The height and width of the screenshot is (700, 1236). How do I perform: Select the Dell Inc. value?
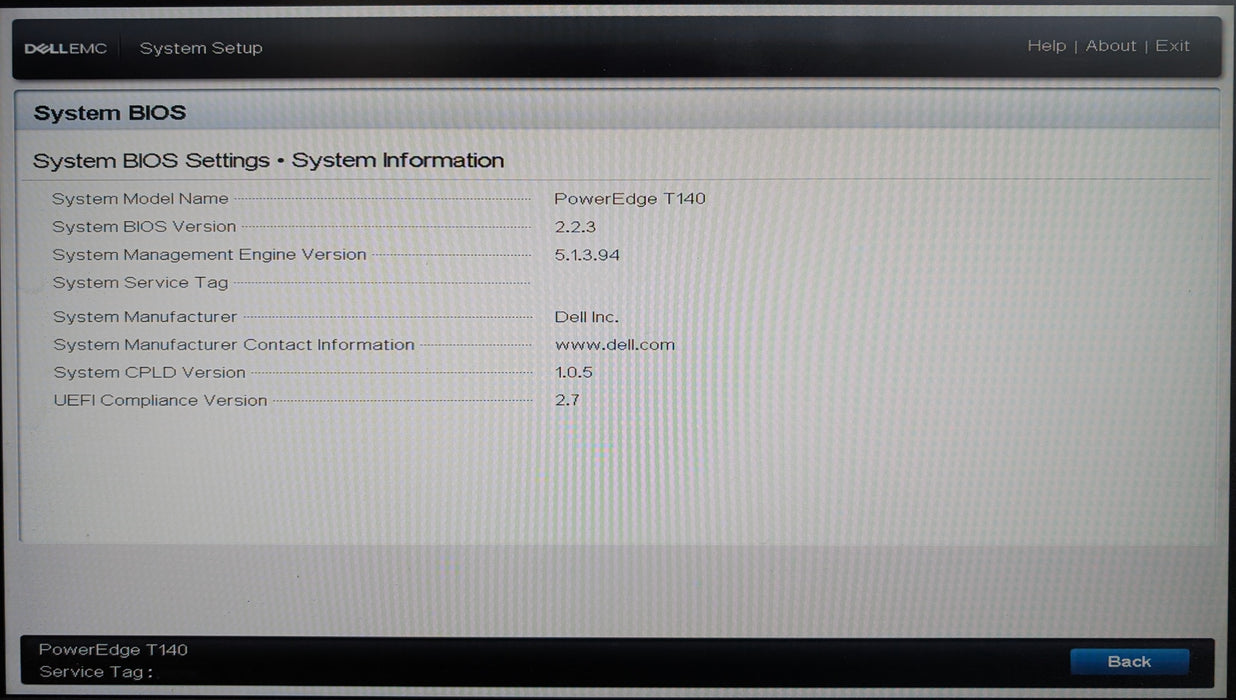(587, 317)
